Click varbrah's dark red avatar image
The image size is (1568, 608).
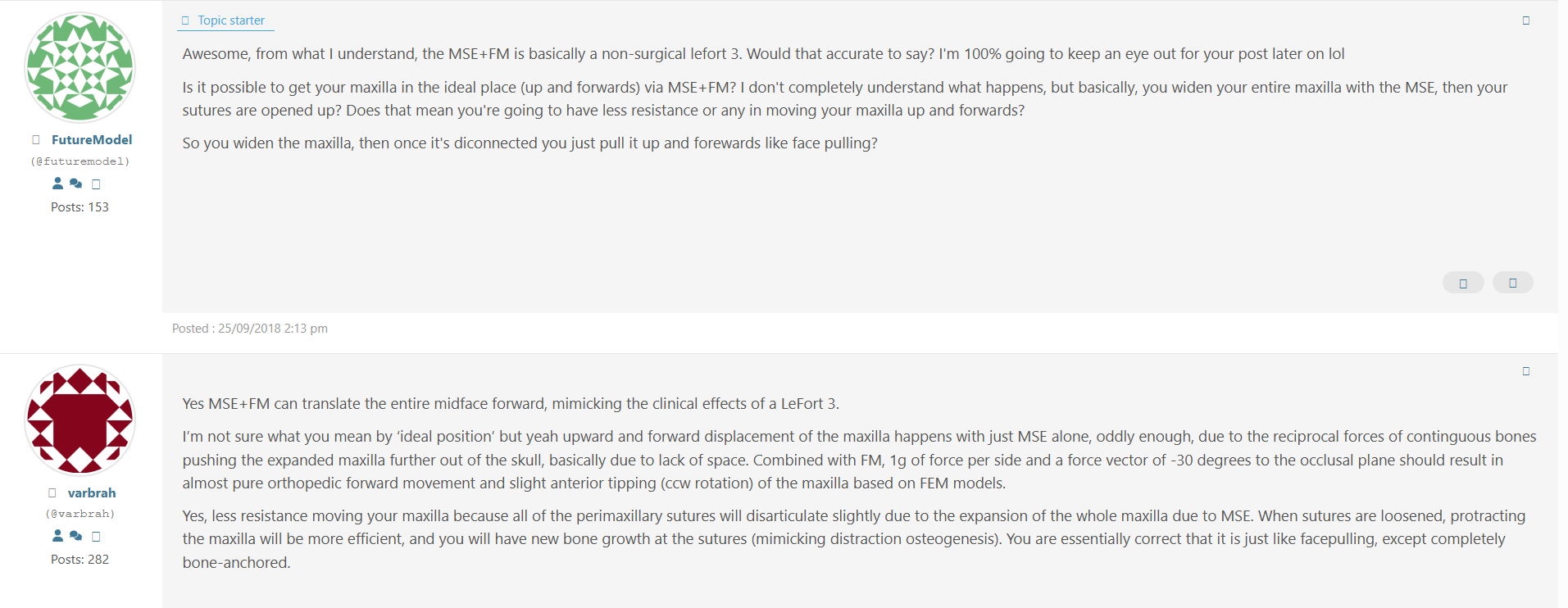click(80, 420)
